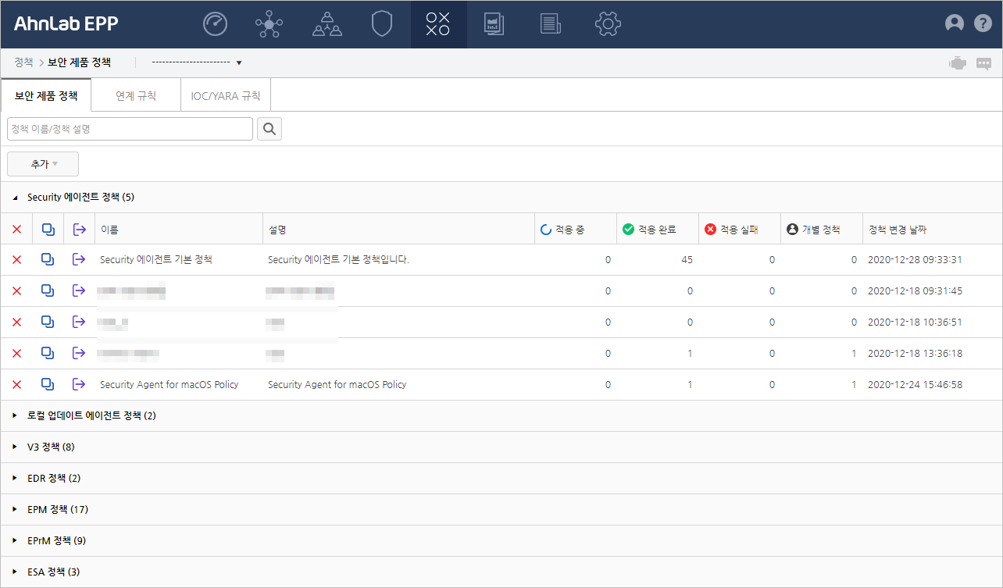Click the network topology icon in top bar

pos(269,24)
